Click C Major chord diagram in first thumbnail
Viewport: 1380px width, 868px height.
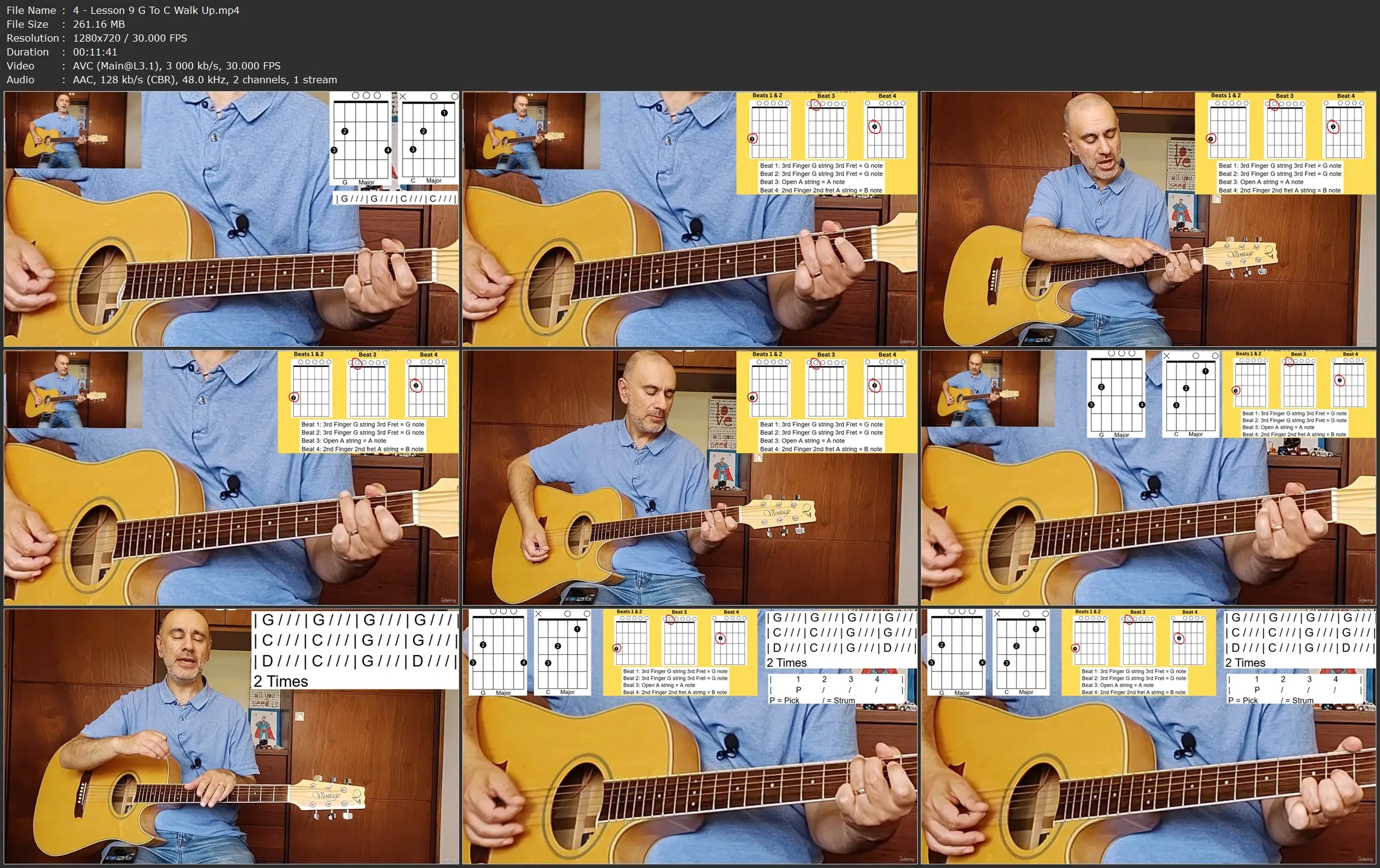(x=429, y=139)
